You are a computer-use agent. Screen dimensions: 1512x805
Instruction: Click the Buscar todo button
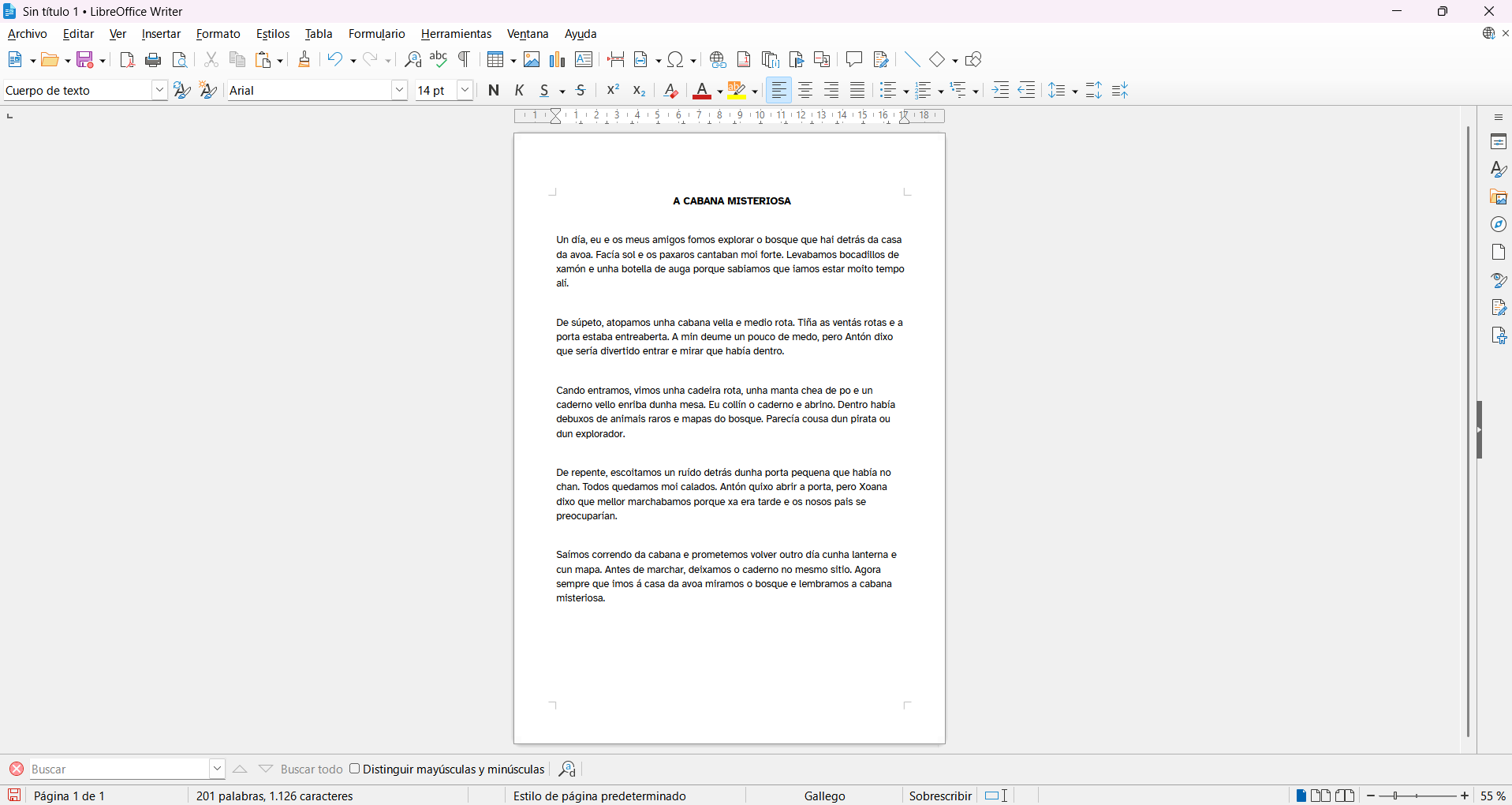(312, 769)
